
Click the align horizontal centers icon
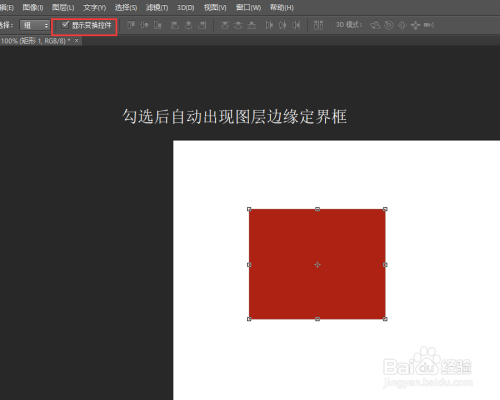tap(189, 25)
